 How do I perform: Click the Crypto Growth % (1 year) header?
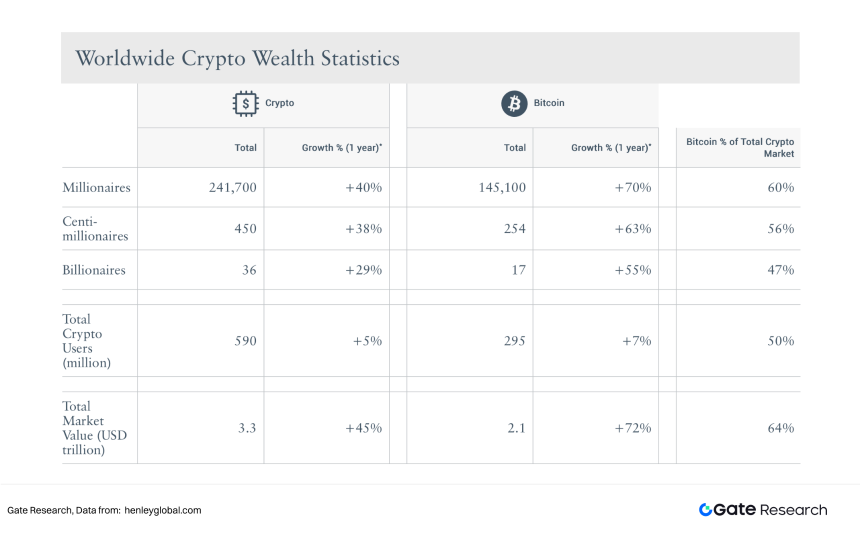(x=341, y=148)
